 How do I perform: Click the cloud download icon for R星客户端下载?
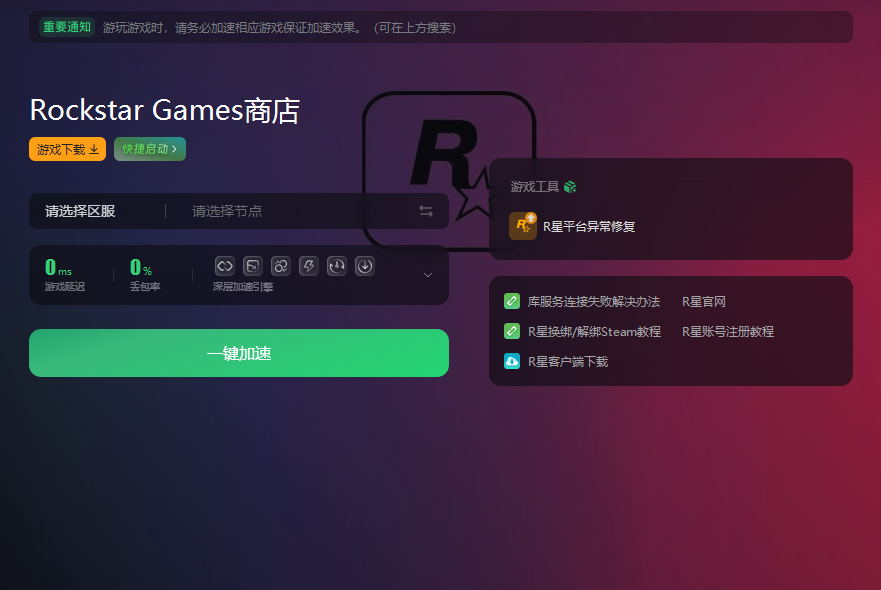point(512,361)
